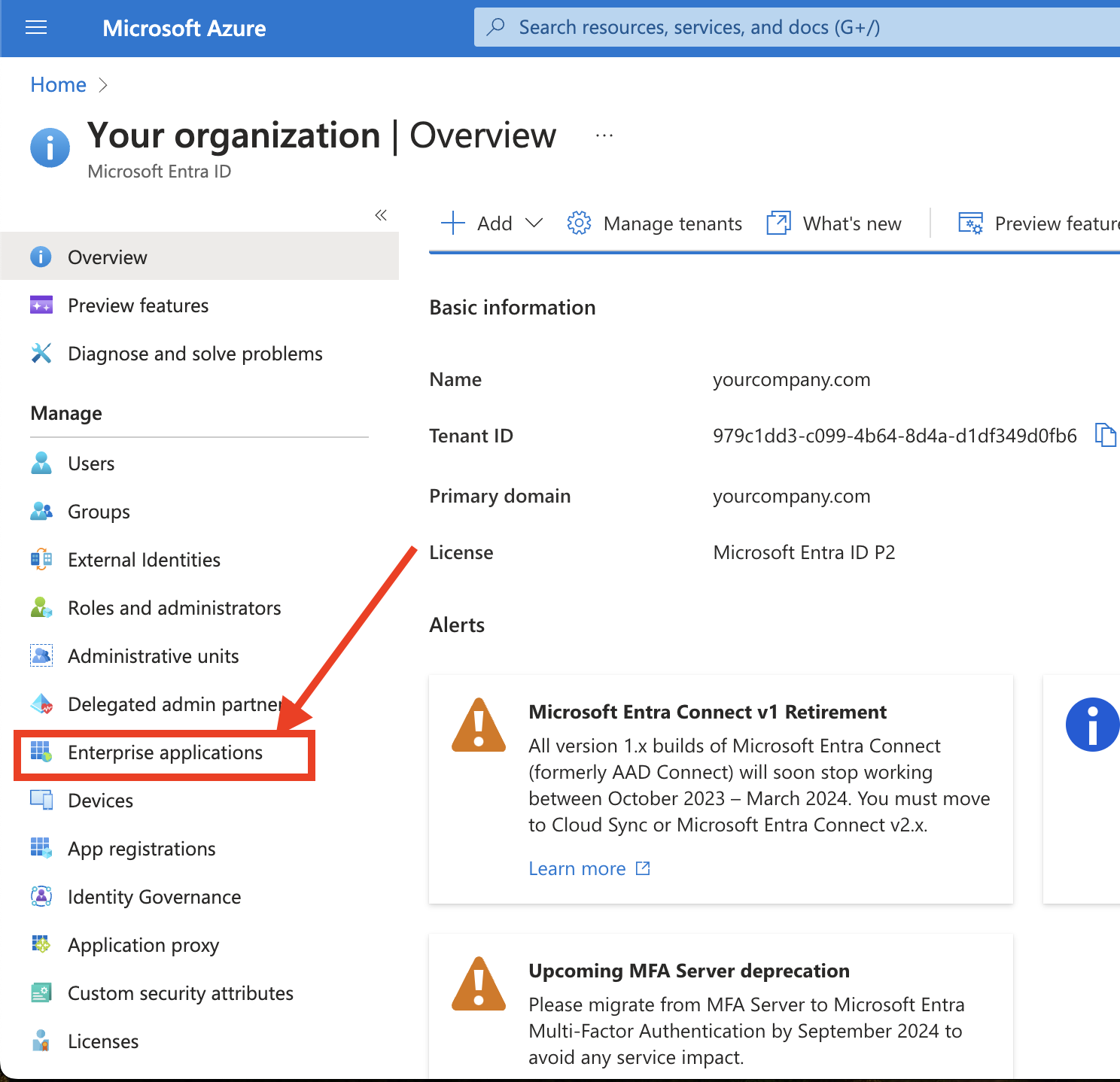Image resolution: width=1120 pixels, height=1082 pixels.
Task: Copy the Tenant ID to clipboard
Action: click(1105, 435)
